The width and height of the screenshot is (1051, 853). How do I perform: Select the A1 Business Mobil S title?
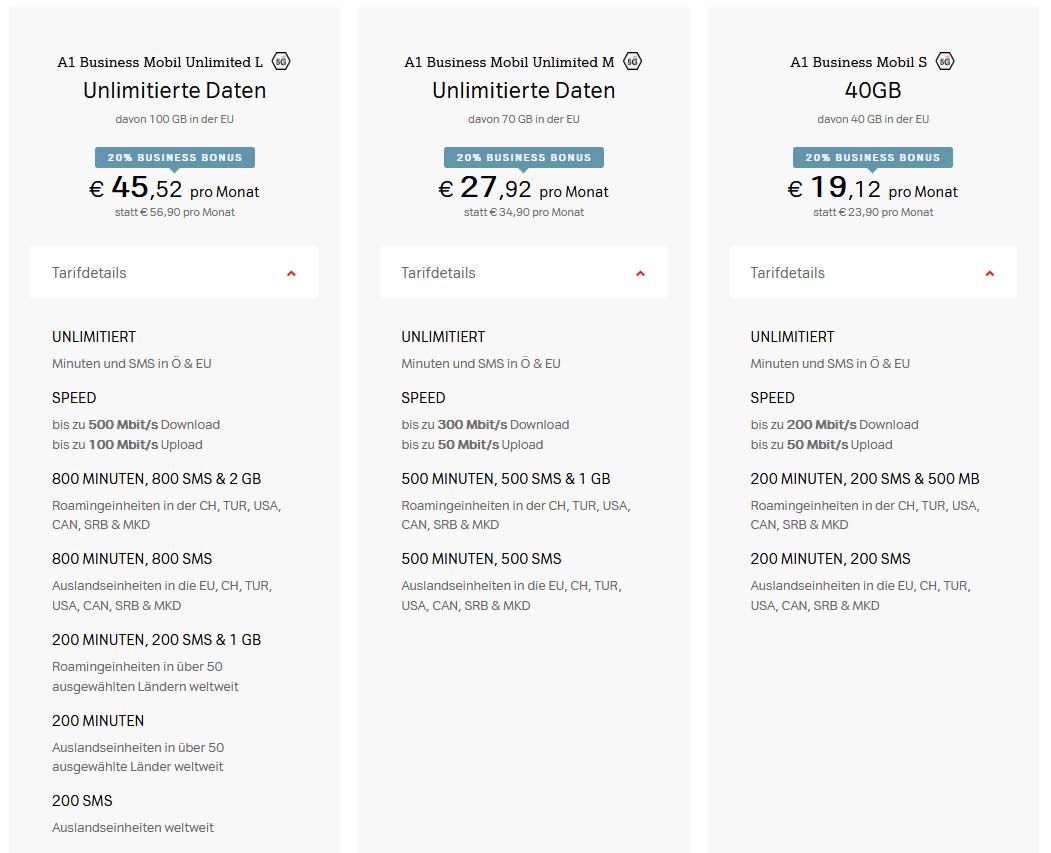point(858,62)
